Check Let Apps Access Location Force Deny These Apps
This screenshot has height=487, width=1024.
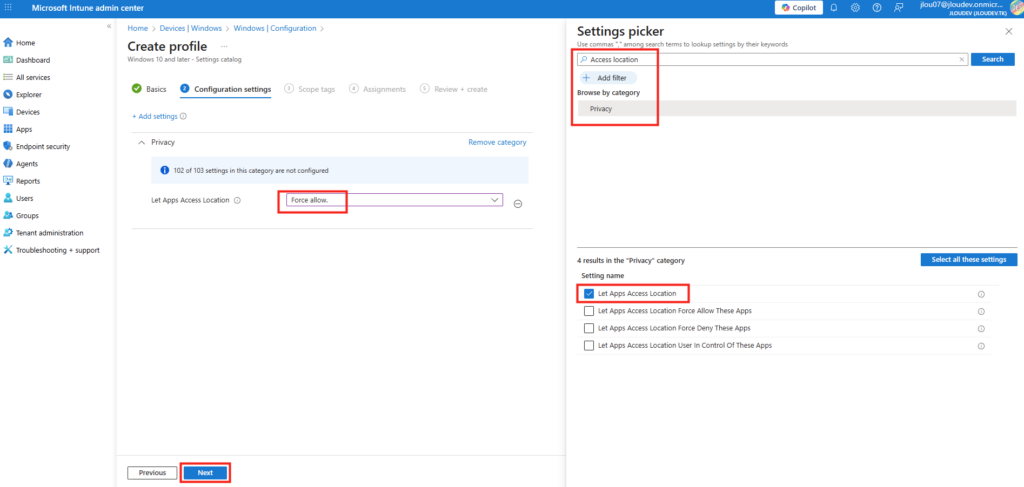[589, 328]
